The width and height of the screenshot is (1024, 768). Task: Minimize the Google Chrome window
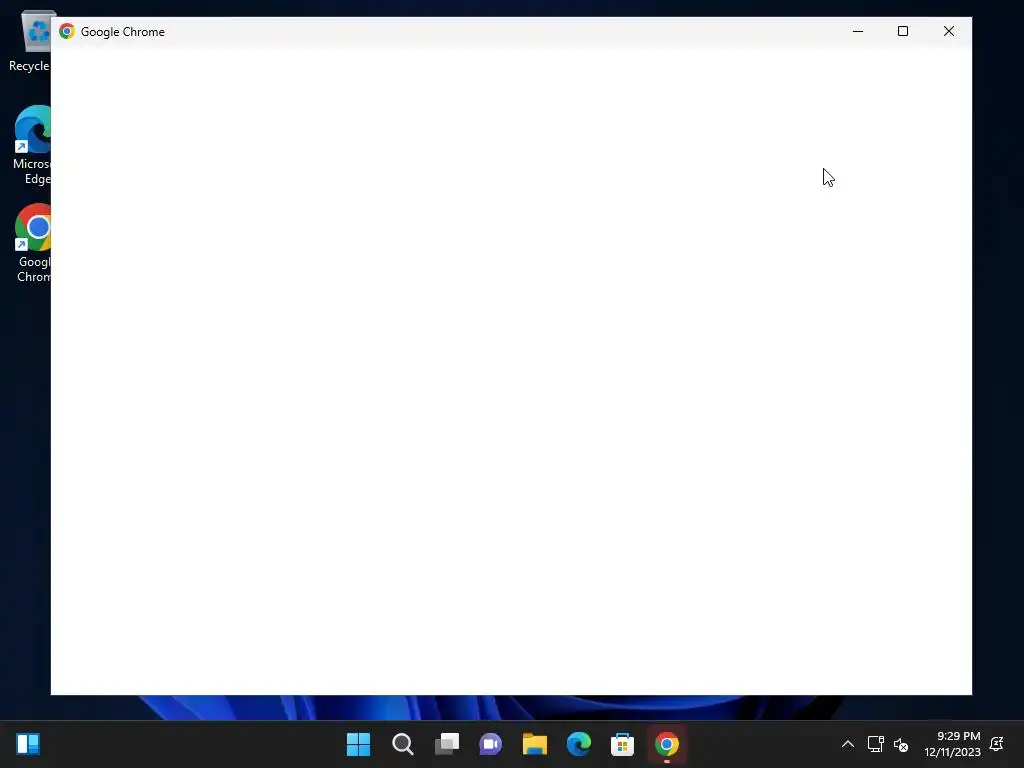click(x=858, y=31)
